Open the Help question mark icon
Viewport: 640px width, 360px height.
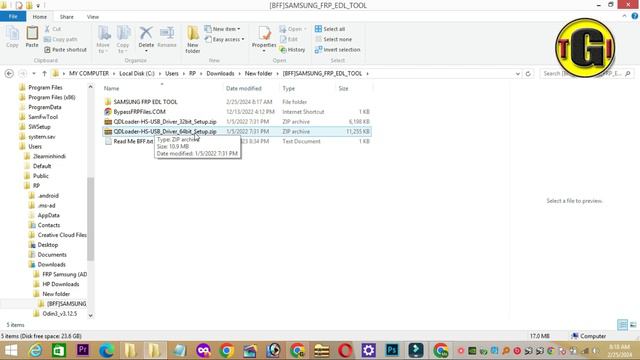[635, 16]
